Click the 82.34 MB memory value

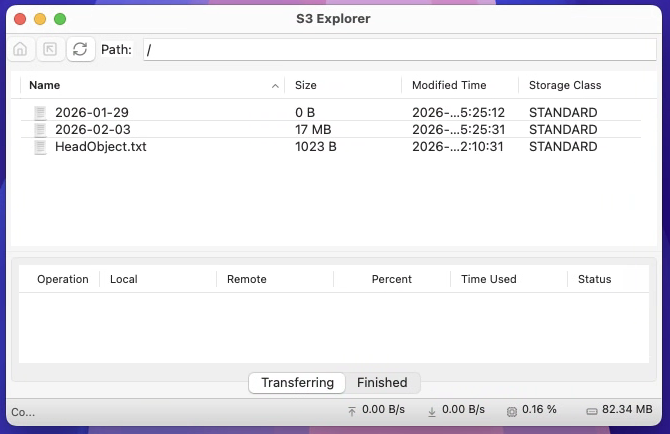[627, 409]
